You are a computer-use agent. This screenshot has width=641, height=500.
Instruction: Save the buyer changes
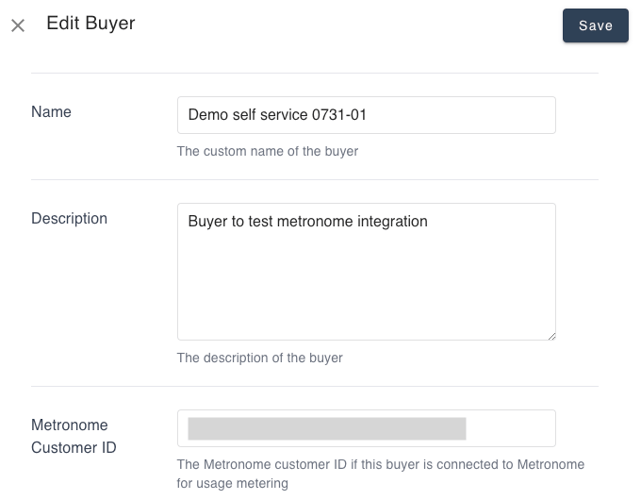tap(595, 26)
